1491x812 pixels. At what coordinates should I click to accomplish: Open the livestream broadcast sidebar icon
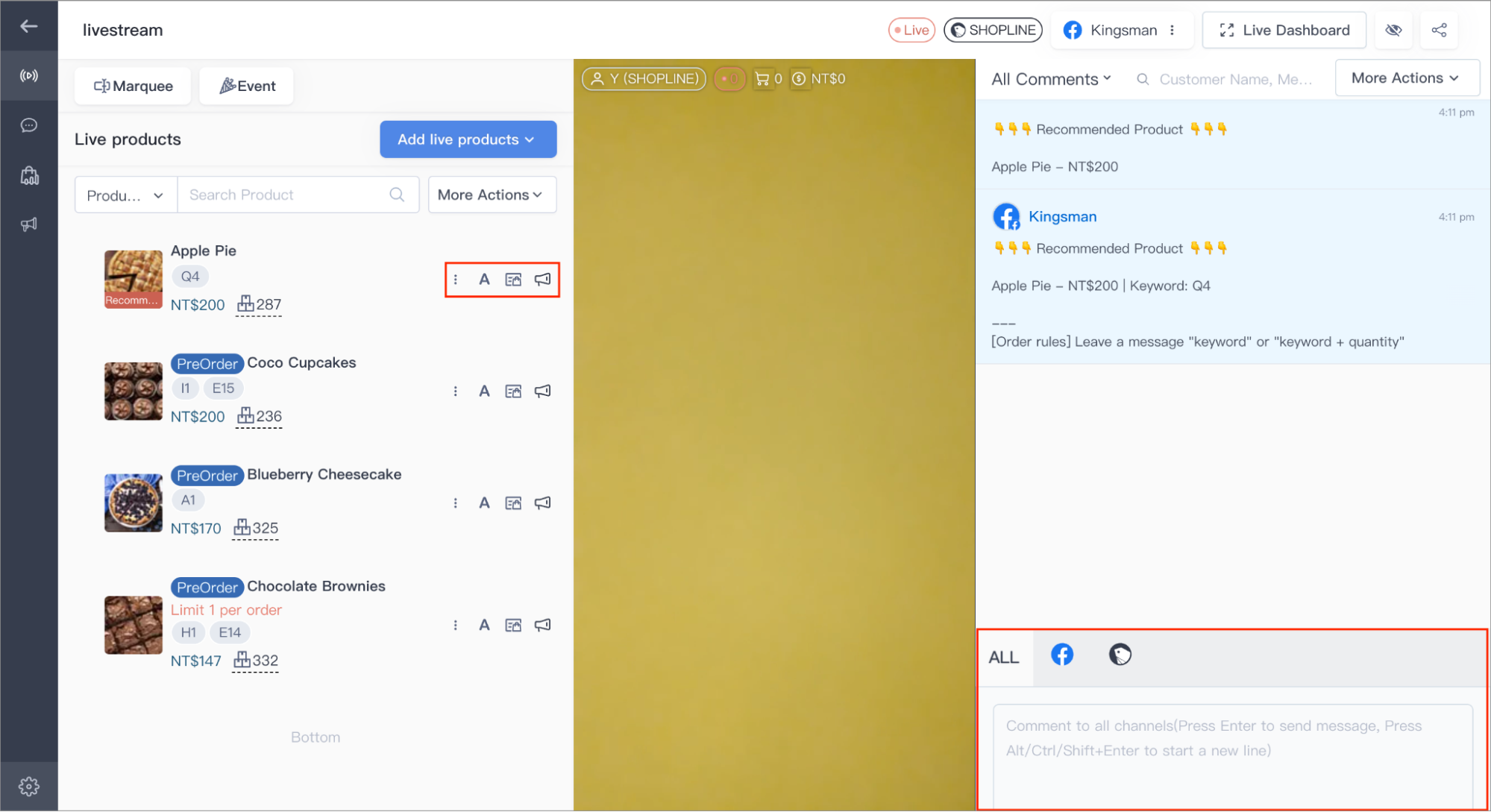(x=29, y=76)
